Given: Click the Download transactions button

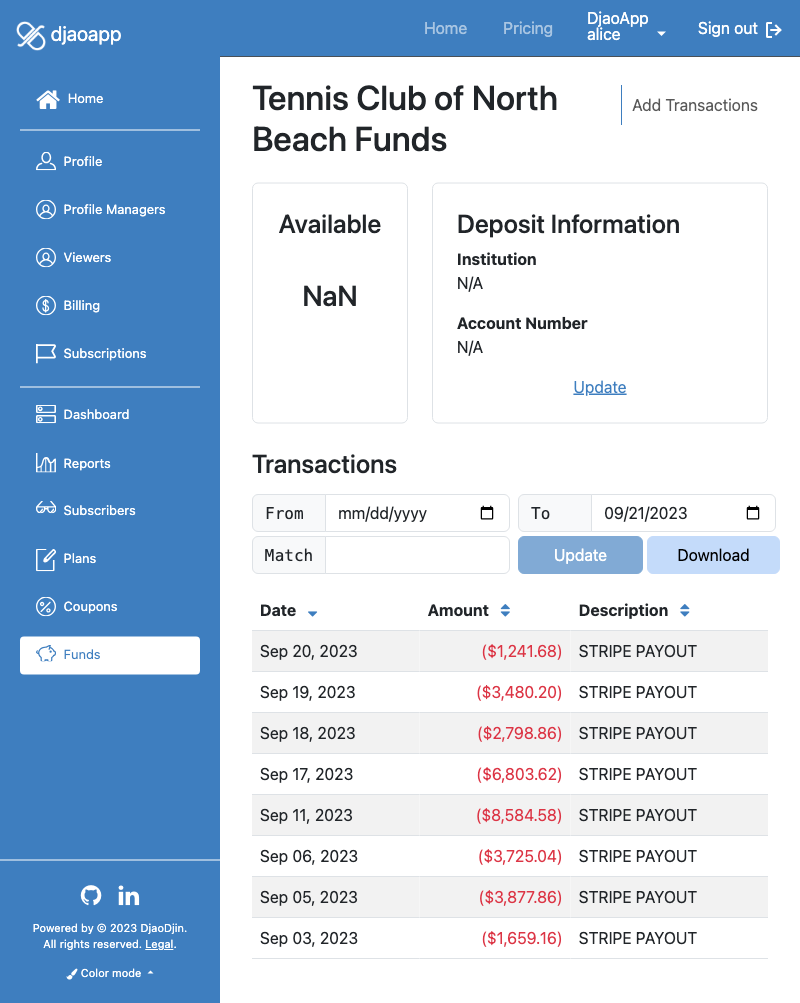Looking at the screenshot, I should pyautogui.click(x=713, y=555).
